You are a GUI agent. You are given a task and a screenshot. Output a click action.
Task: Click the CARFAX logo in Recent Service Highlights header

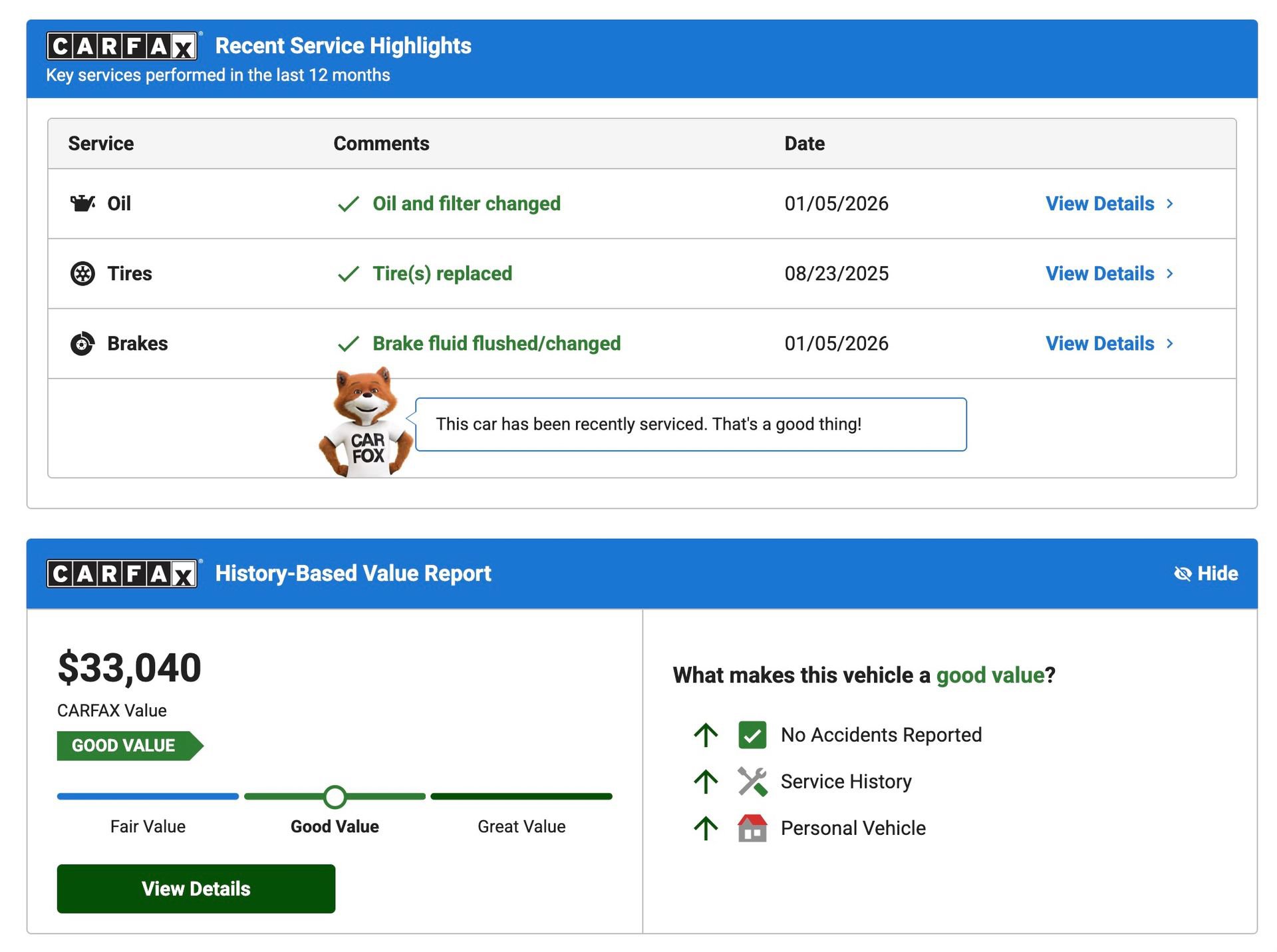tap(122, 46)
